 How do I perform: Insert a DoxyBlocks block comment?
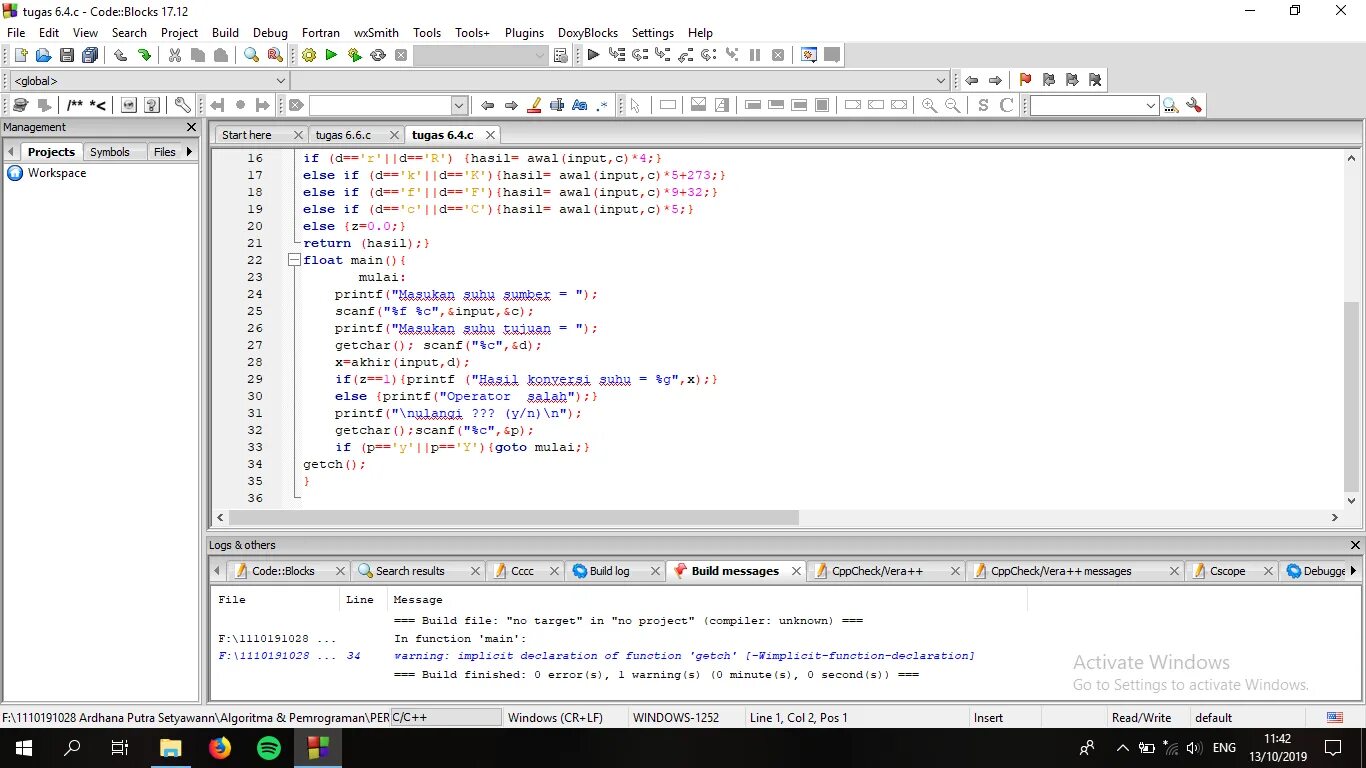tap(75, 104)
